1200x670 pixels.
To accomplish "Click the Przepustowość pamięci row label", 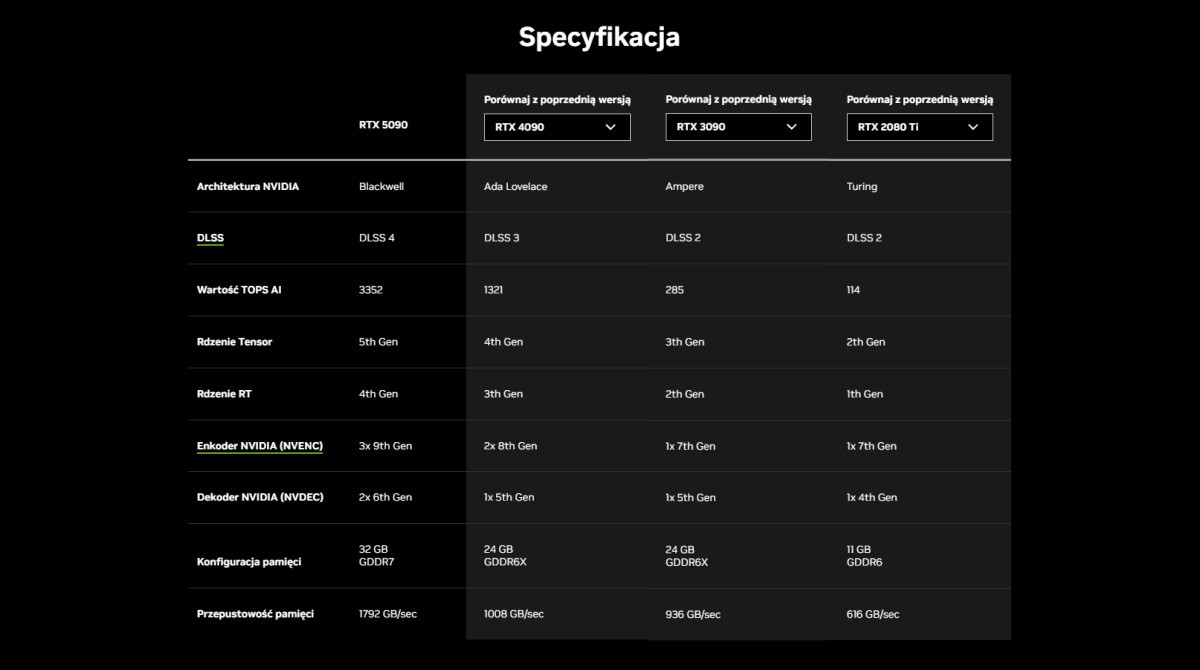I will (x=255, y=614).
